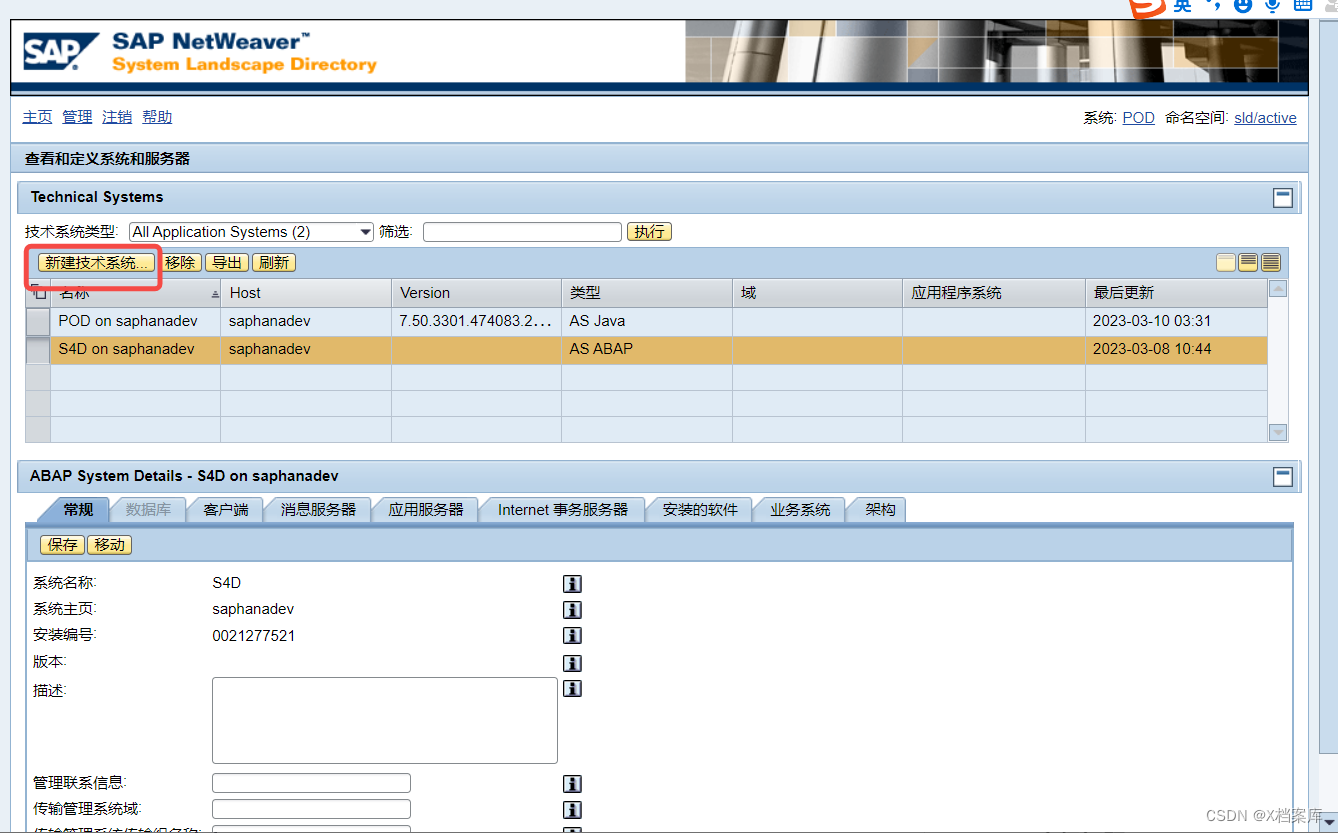Click 新建技术系统 button

tap(97, 263)
